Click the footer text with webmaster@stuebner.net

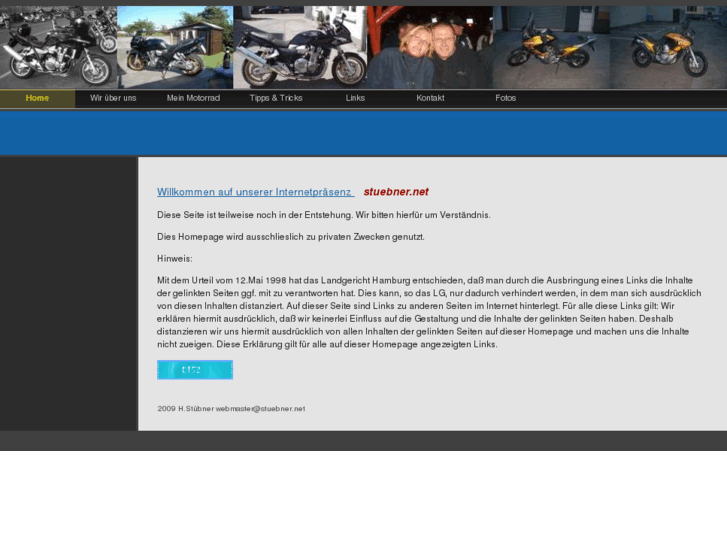pyautogui.click(x=231, y=409)
